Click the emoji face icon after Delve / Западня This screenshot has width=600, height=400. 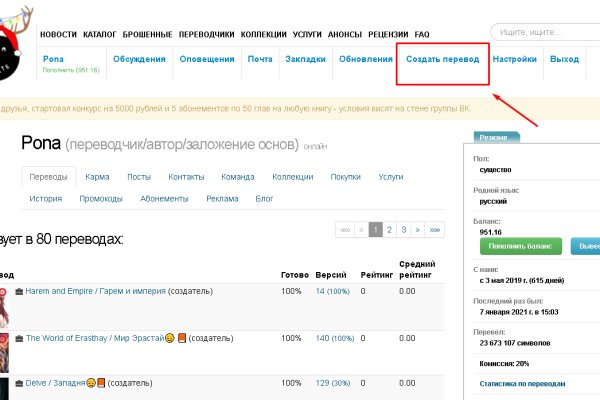91,383
